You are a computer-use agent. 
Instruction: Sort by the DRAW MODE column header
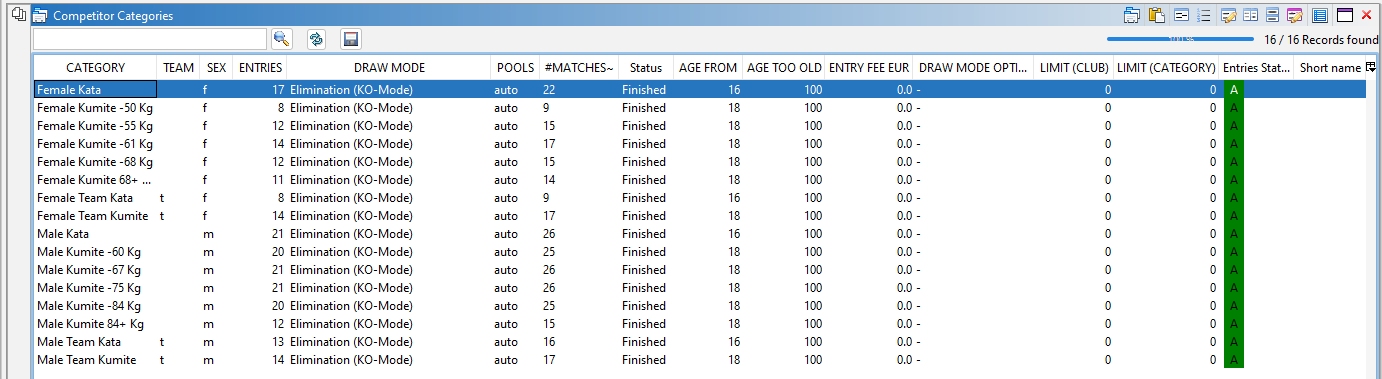tap(389, 68)
